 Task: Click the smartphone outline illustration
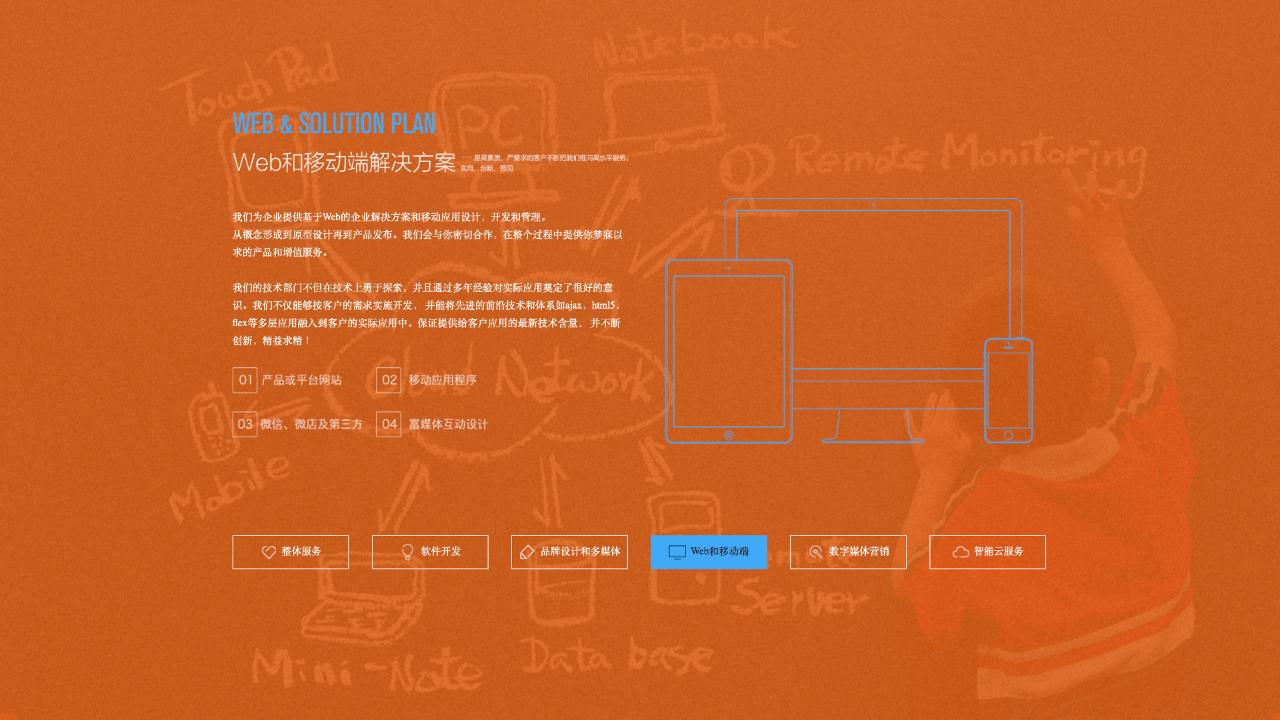point(1008,390)
